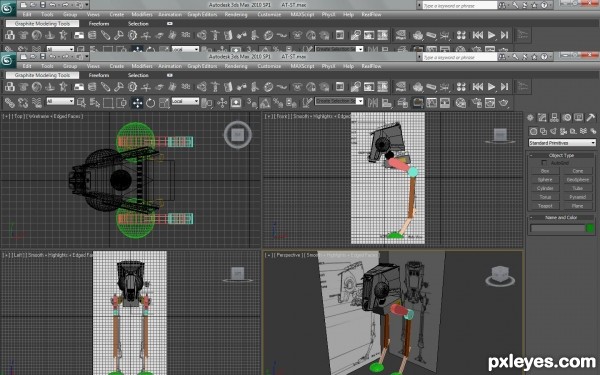600x375 pixels.
Task: Select the Select and Link tool
Action: click(9, 103)
